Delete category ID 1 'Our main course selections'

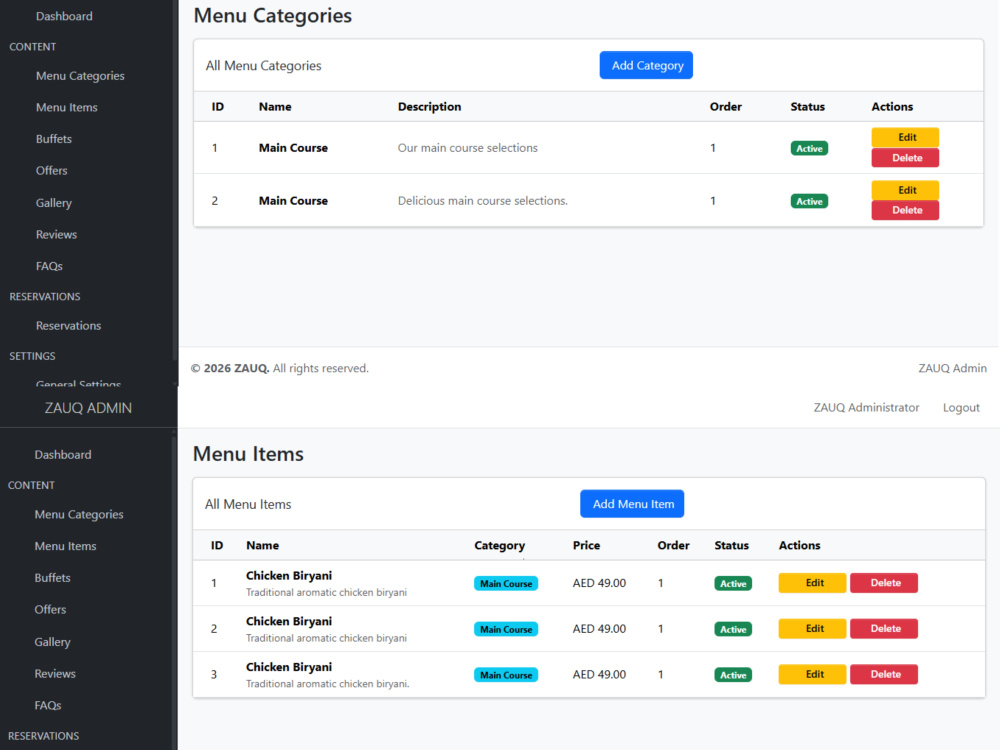pyautogui.click(x=905, y=158)
